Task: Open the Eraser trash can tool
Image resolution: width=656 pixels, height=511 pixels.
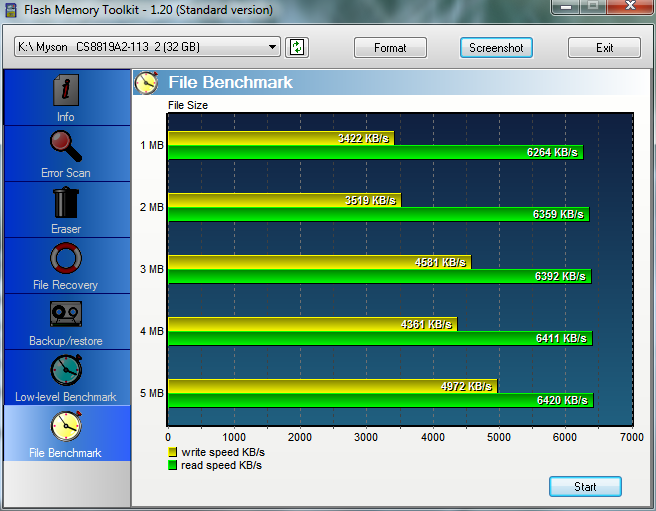Action: 66,202
